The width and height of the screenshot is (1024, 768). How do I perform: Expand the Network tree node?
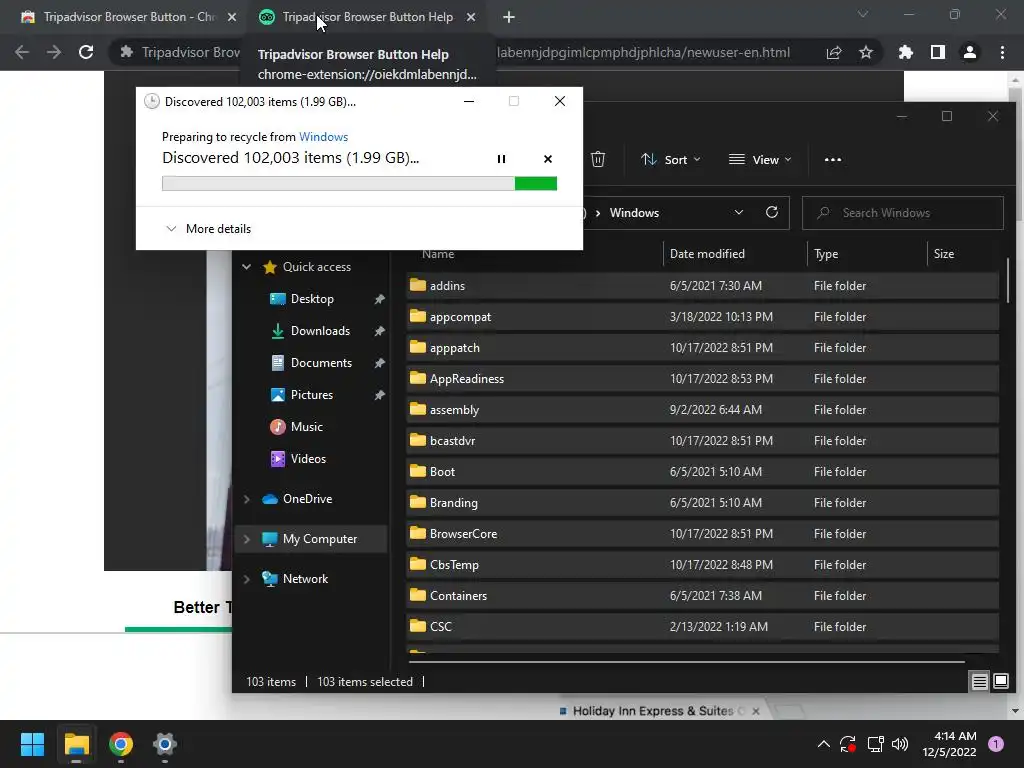[x=246, y=579]
